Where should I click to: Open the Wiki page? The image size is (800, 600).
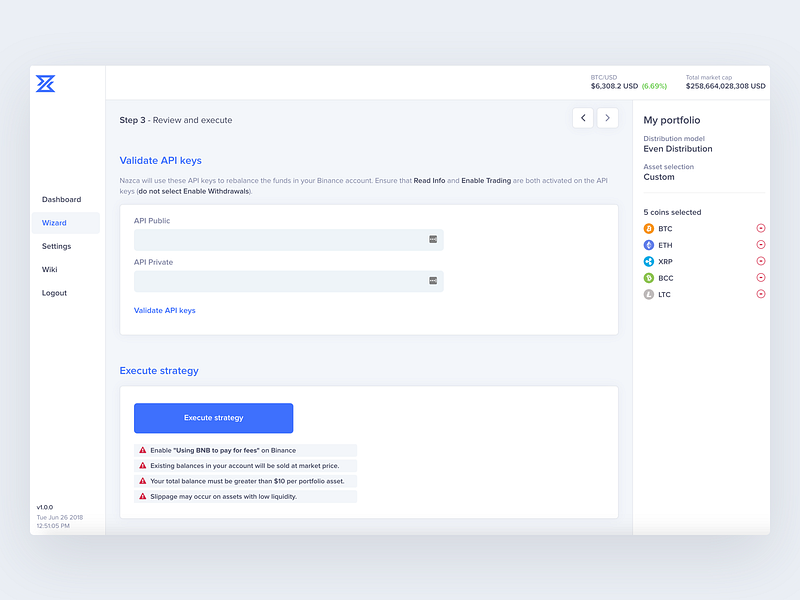pos(49,269)
